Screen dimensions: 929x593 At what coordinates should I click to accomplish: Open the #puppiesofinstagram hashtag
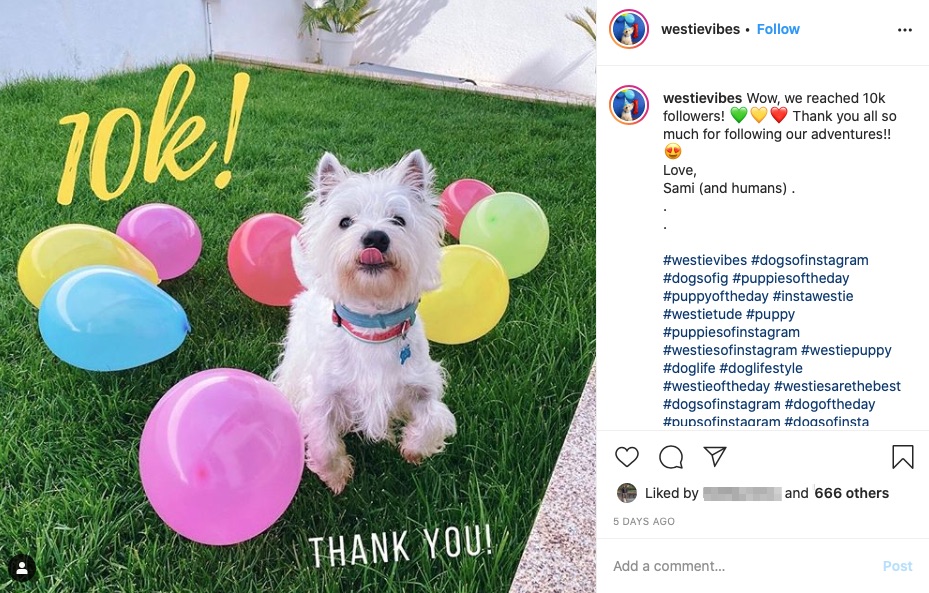tap(731, 332)
